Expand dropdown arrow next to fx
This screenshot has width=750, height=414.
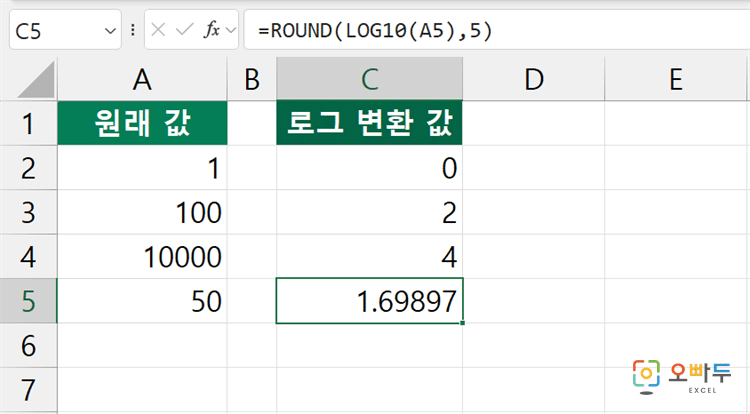tap(231, 31)
